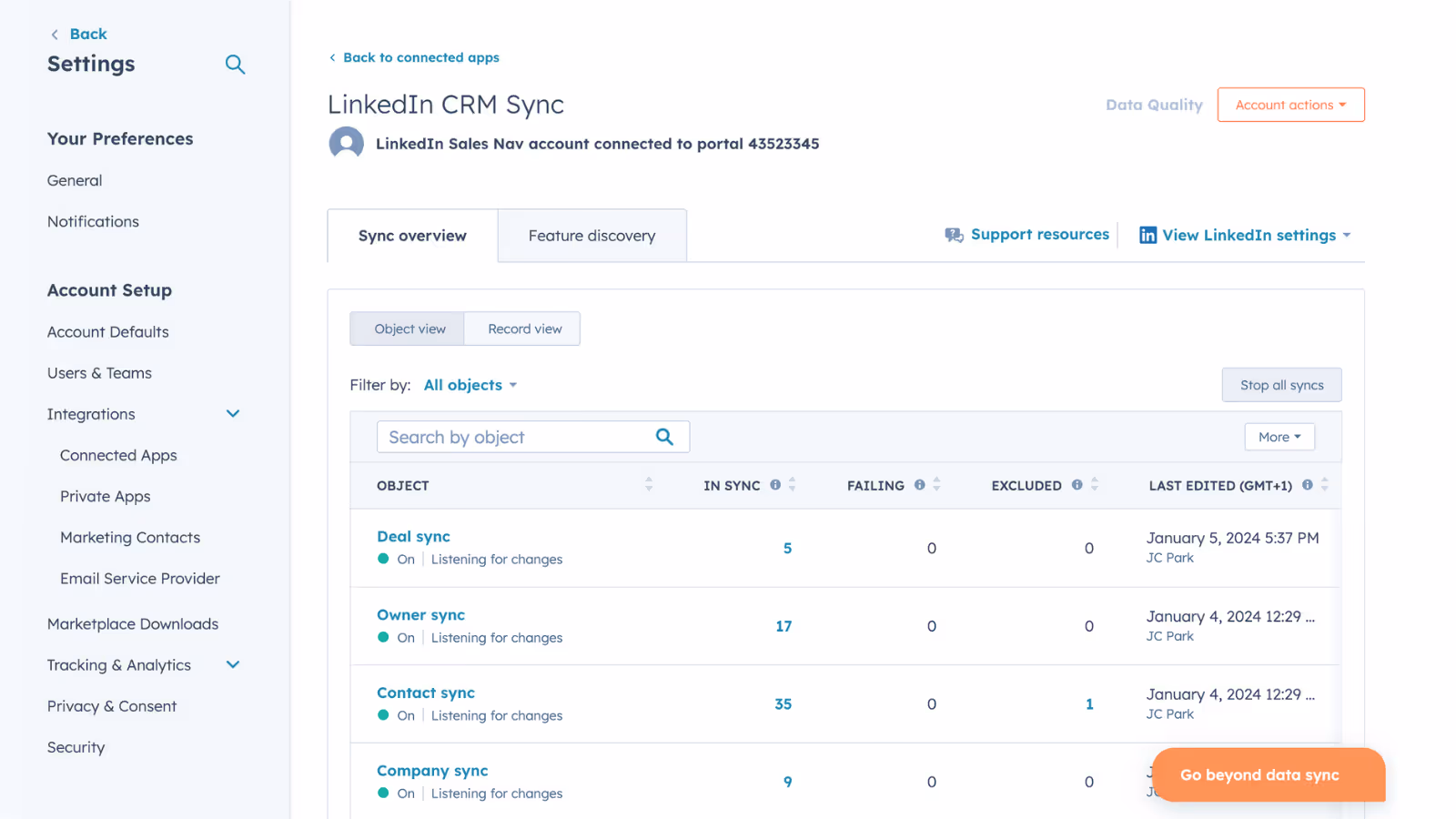This screenshot has height=819, width=1456.
Task: Click the search magnifier in object search
Action: [664, 437]
